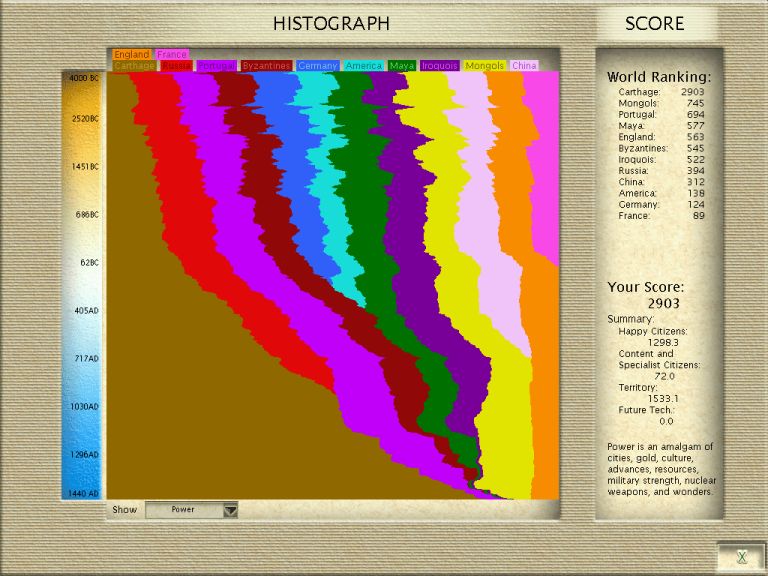The image size is (768, 576).
Task: Click the France legend label
Action: click(172, 55)
